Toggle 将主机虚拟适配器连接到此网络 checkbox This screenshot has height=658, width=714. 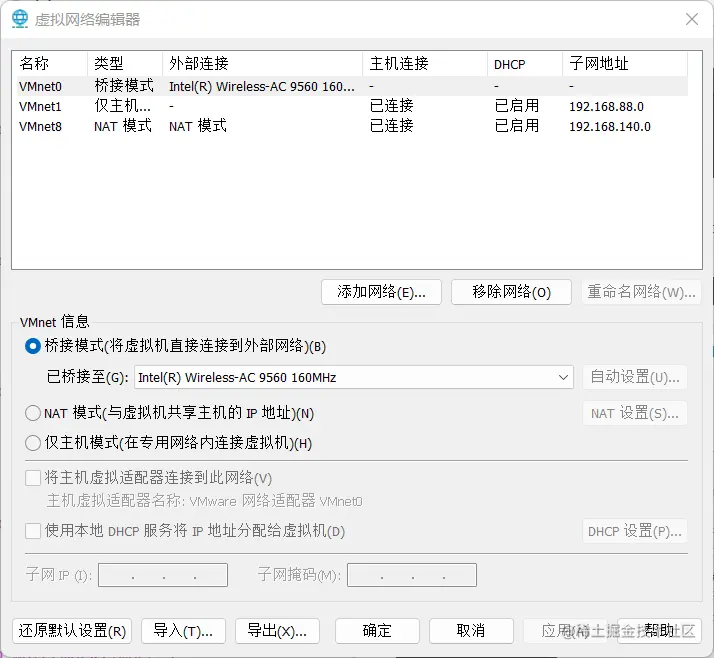[x=33, y=478]
